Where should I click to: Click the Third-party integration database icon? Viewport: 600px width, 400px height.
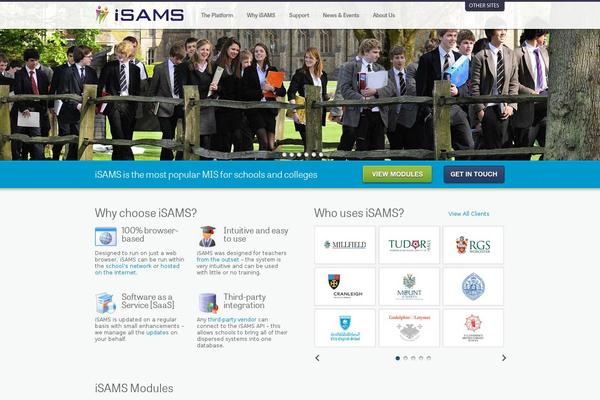[x=208, y=303]
